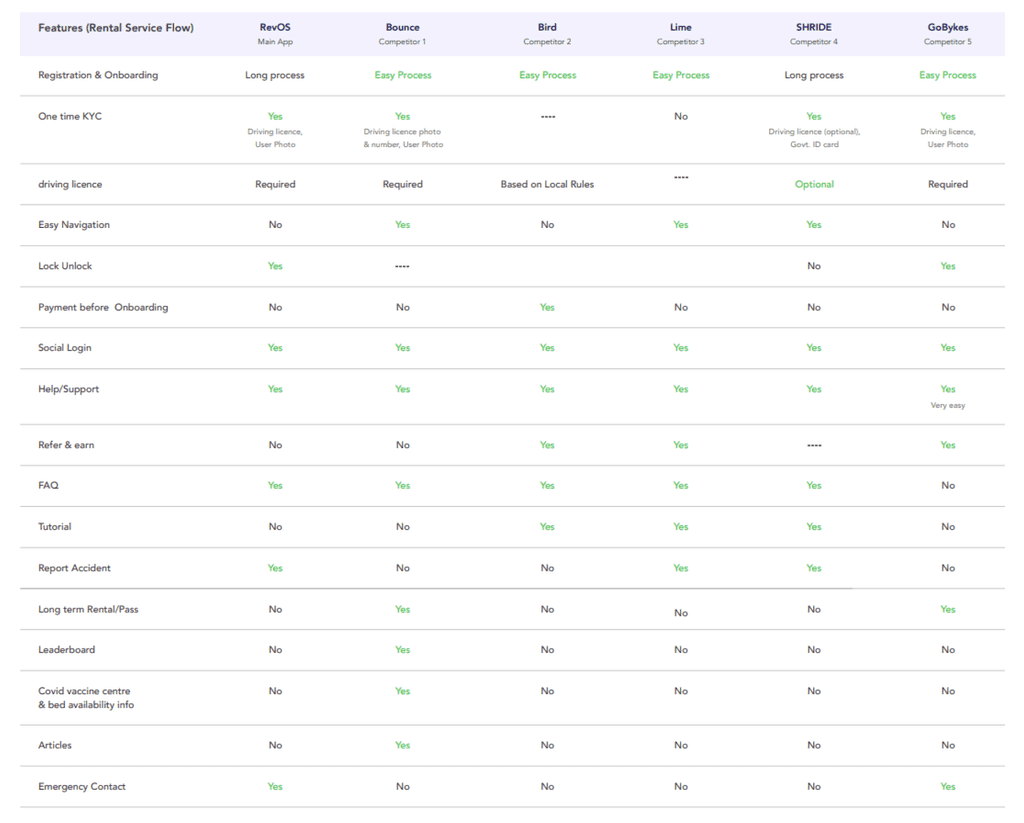
Task: Click 'Competitor 5' subtitle under GoBykes
Action: point(948,42)
